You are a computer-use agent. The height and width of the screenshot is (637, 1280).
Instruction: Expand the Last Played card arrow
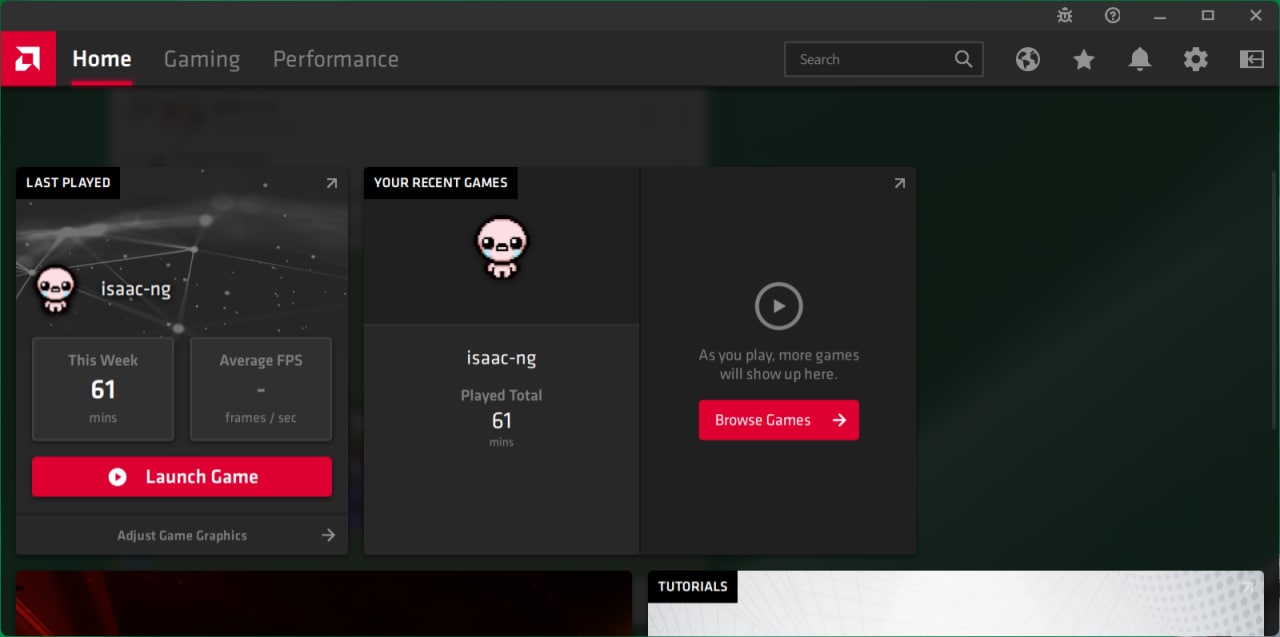[x=331, y=183]
